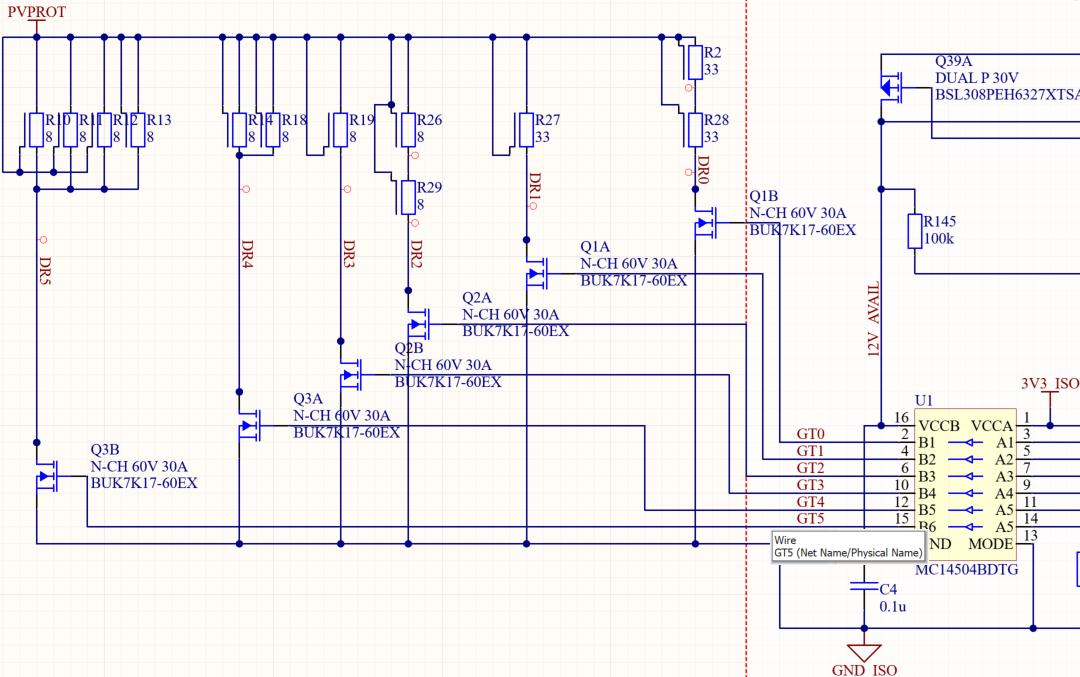This screenshot has width=1080, height=677.
Task: Select the PVPROT power port symbol
Action: (x=37, y=25)
